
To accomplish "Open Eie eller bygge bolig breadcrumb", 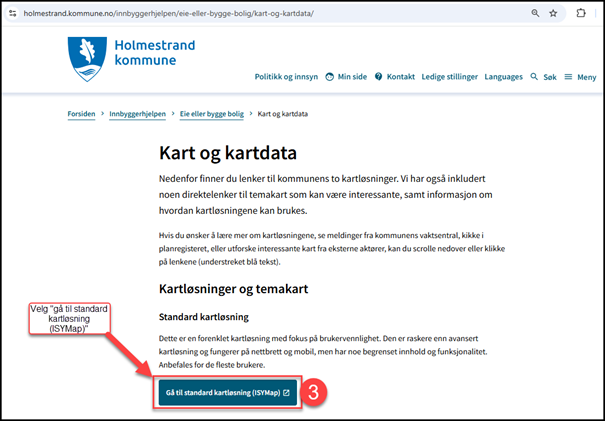I will [212, 114].
